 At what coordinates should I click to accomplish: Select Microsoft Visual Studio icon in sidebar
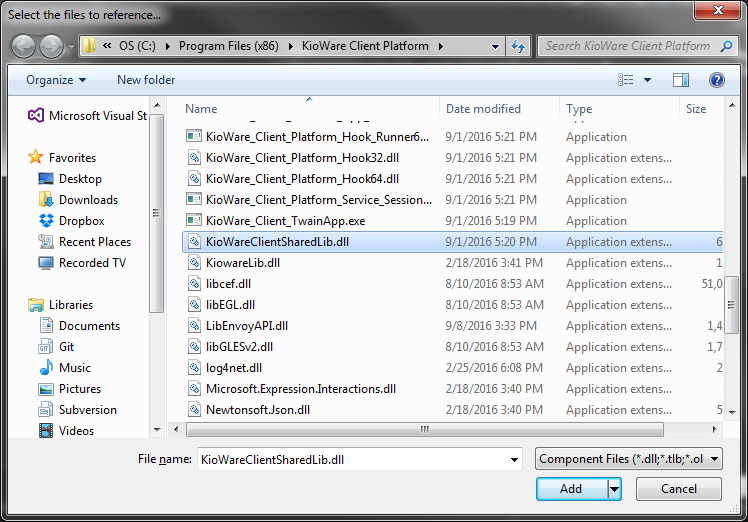pyautogui.click(x=36, y=115)
